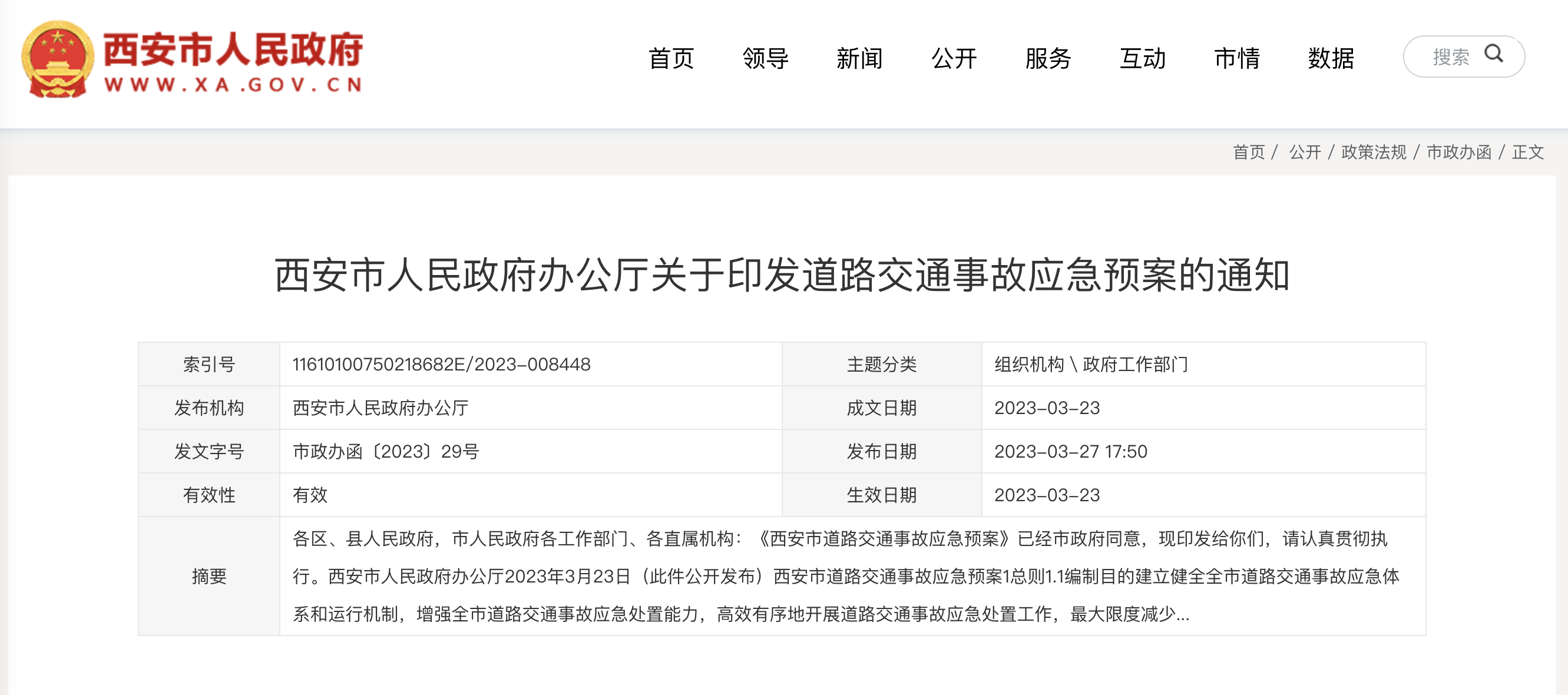Click the index number 11610100750218682E/2023-008448
The width and height of the screenshot is (1568, 695).
pyautogui.click(x=441, y=365)
